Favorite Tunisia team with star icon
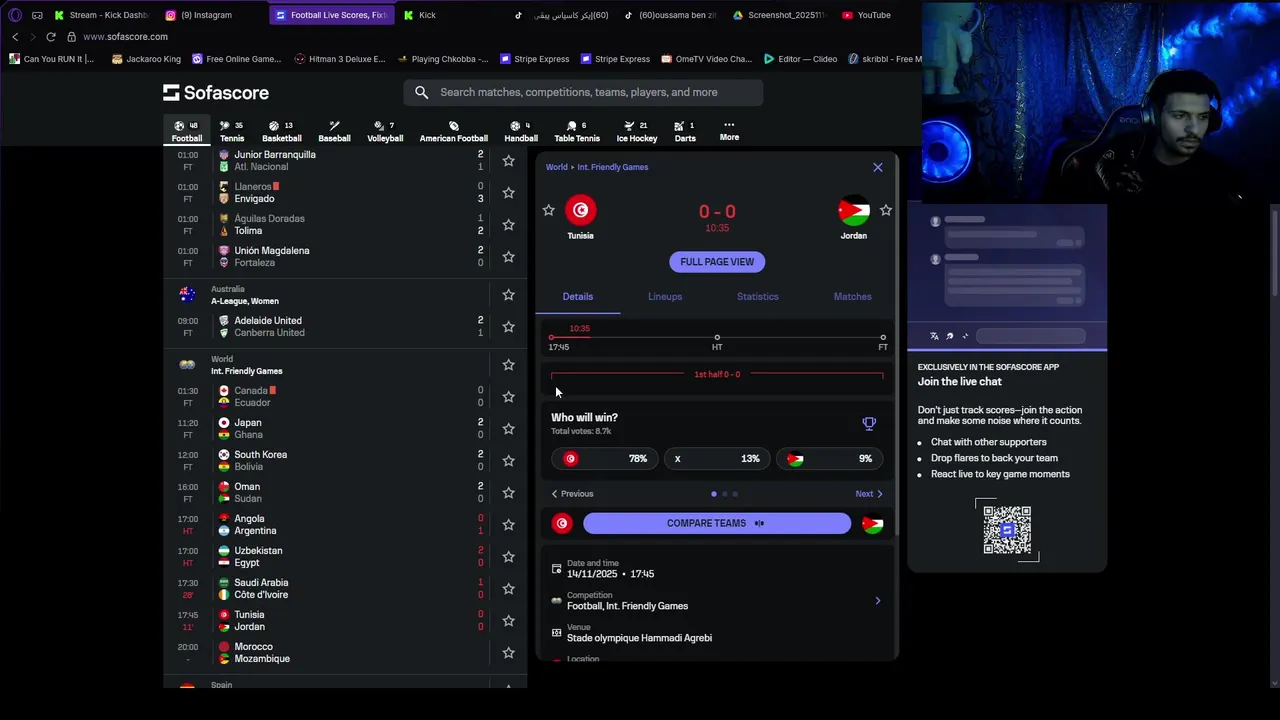 pyautogui.click(x=548, y=210)
